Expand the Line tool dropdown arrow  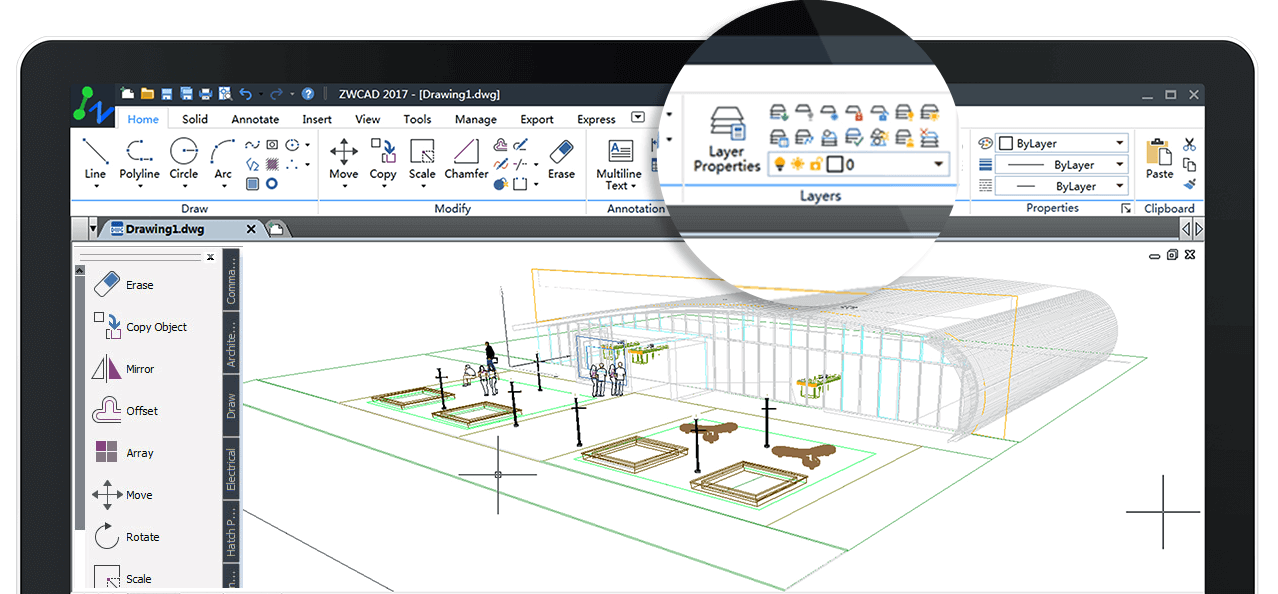(x=95, y=186)
